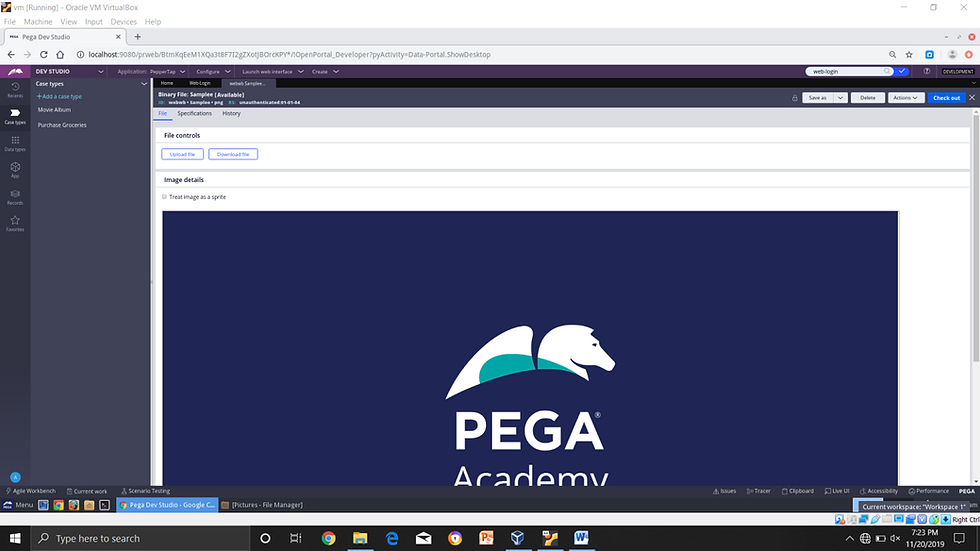Click the lock icon beside Save as
The height and width of the screenshot is (551, 980).
[x=794, y=98]
